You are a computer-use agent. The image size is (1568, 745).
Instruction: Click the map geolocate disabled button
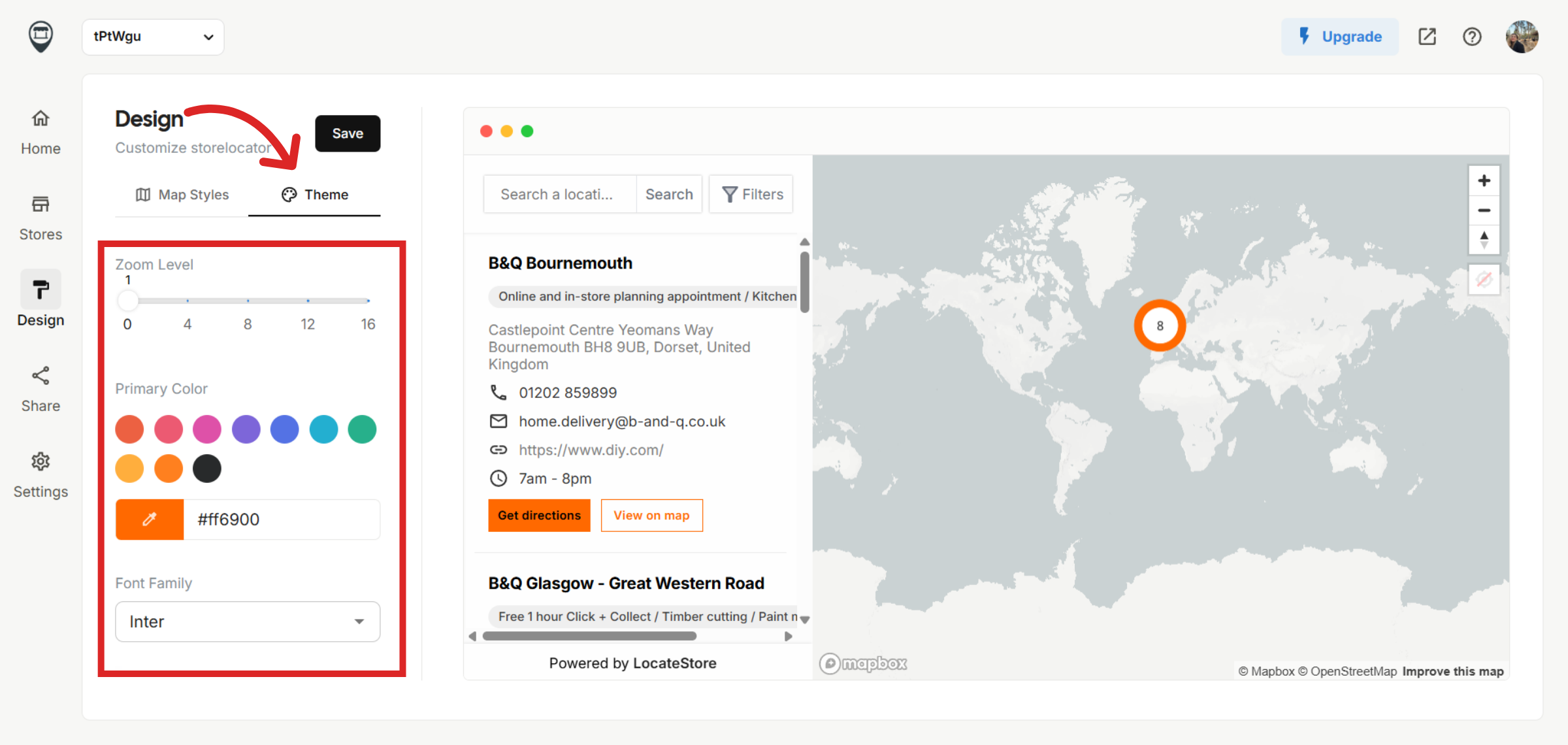coord(1484,280)
